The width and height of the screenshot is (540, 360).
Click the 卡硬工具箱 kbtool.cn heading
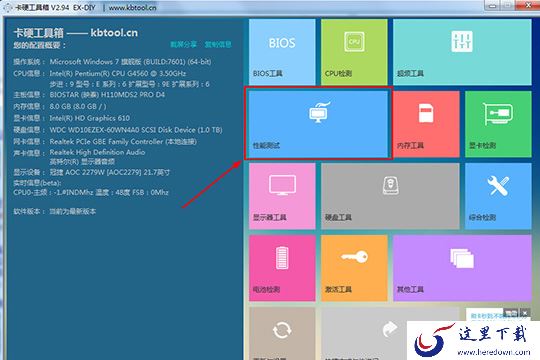point(75,33)
